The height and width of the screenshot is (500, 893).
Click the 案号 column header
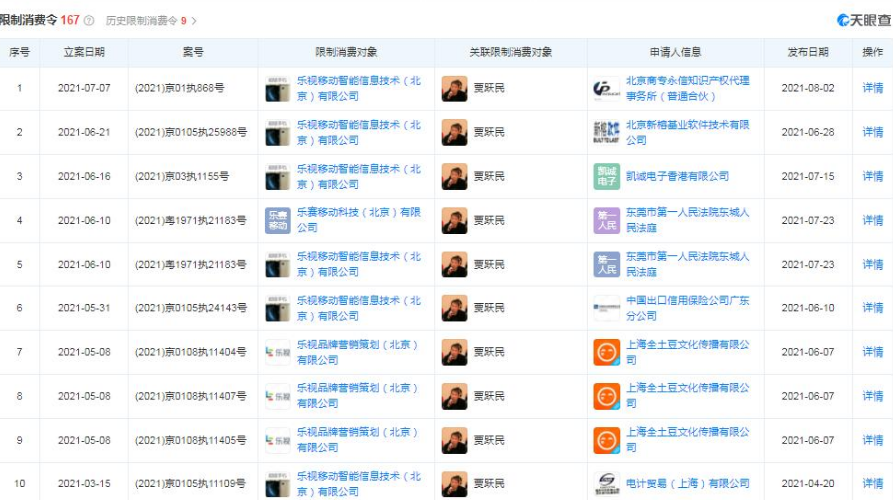pos(193,52)
